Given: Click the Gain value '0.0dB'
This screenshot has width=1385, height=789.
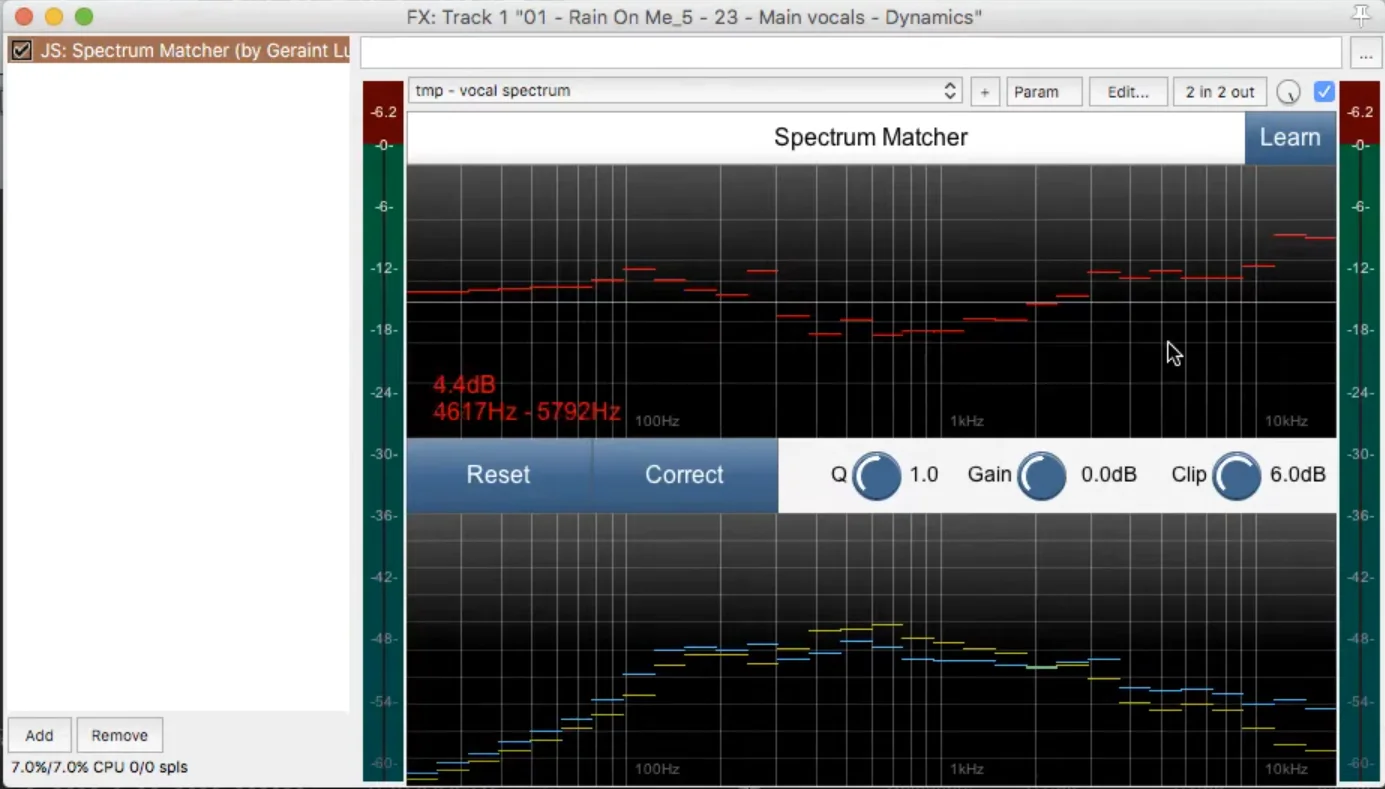Looking at the screenshot, I should point(1109,475).
